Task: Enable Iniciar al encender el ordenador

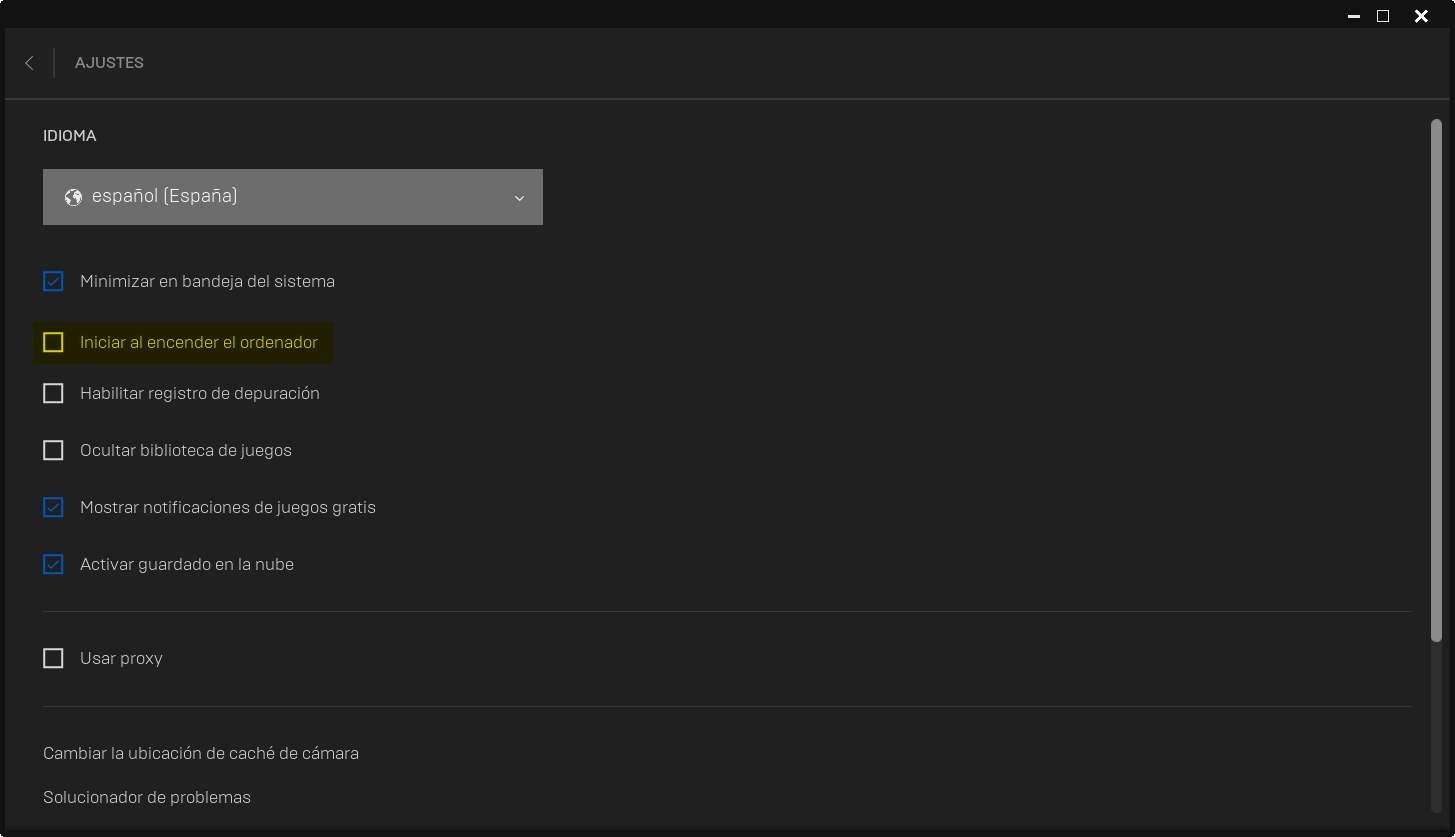Action: coord(53,343)
